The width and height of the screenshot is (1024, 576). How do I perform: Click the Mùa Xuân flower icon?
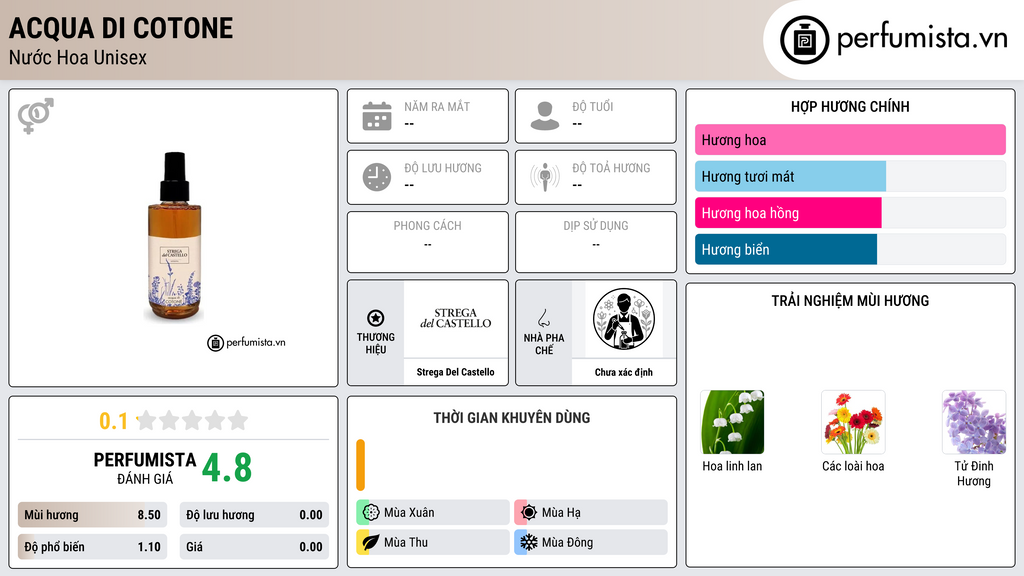(371, 513)
